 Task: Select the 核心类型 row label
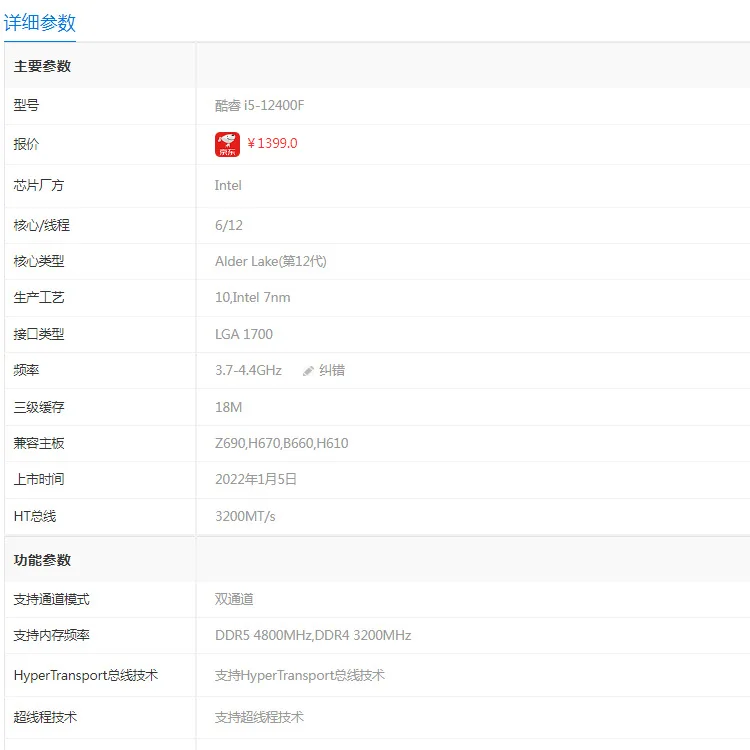click(x=39, y=262)
